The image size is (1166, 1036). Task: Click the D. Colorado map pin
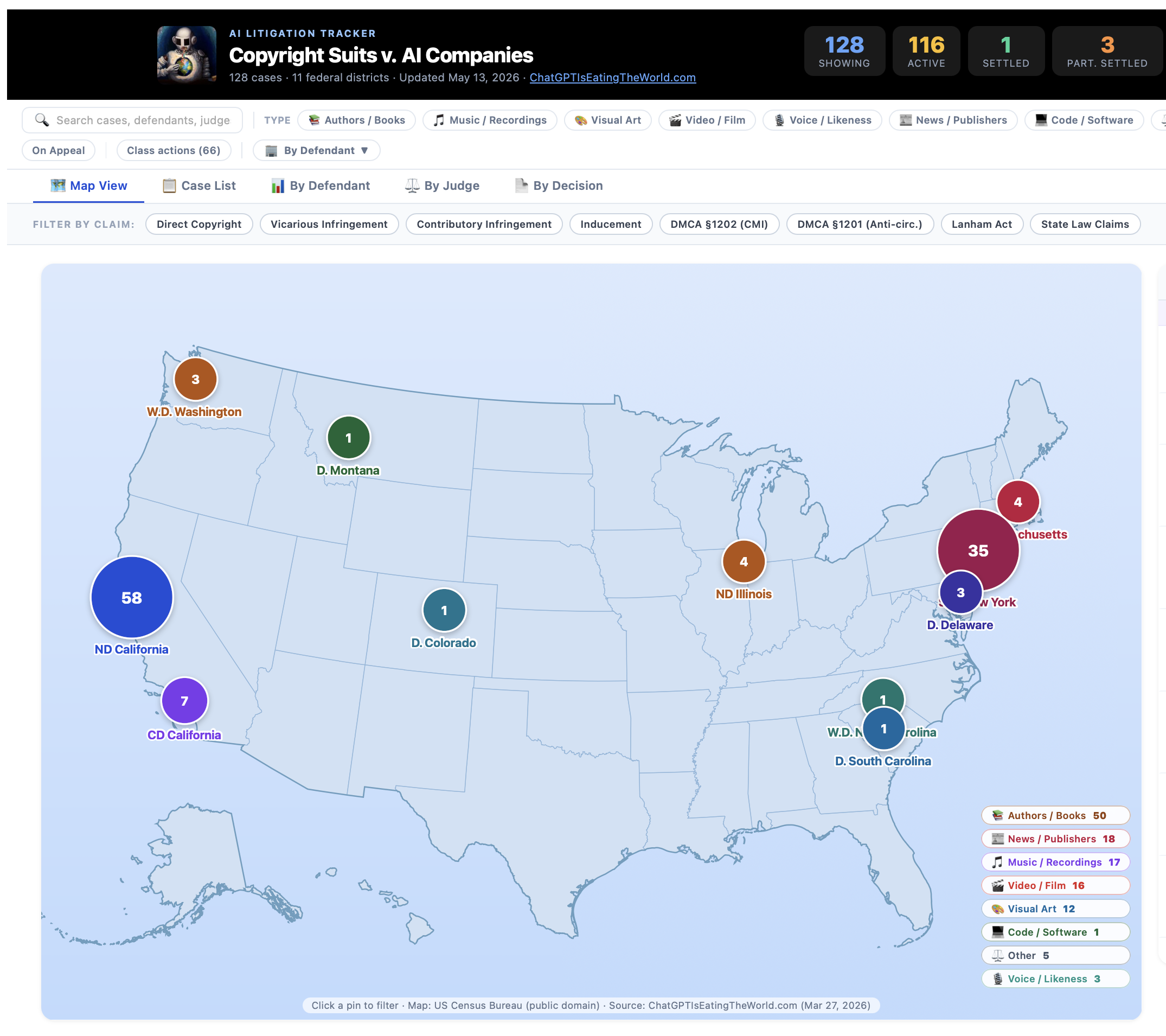tap(444, 610)
